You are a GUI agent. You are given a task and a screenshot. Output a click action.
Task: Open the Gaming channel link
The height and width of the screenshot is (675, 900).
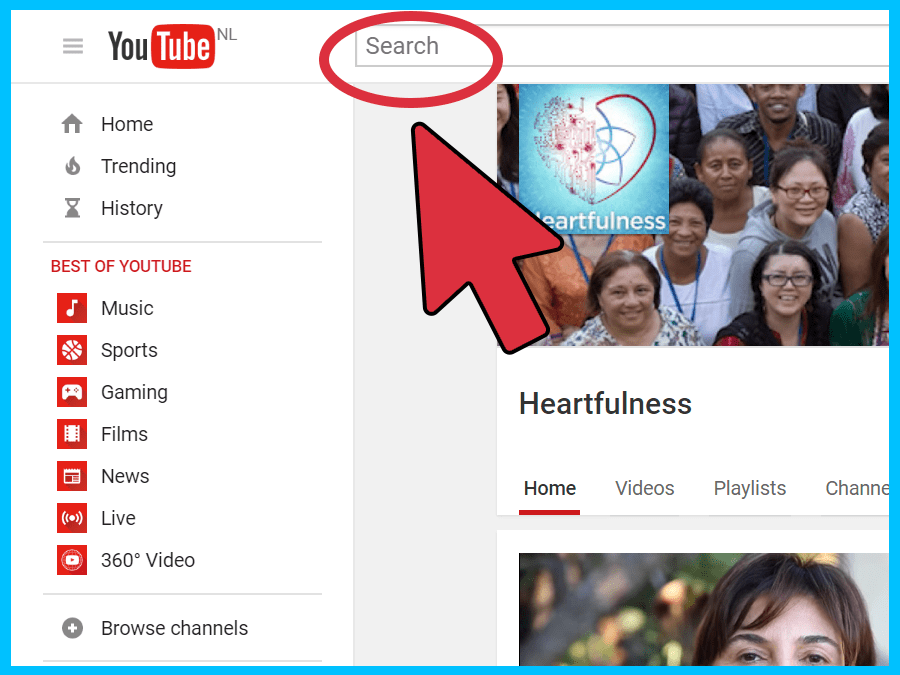pos(134,392)
